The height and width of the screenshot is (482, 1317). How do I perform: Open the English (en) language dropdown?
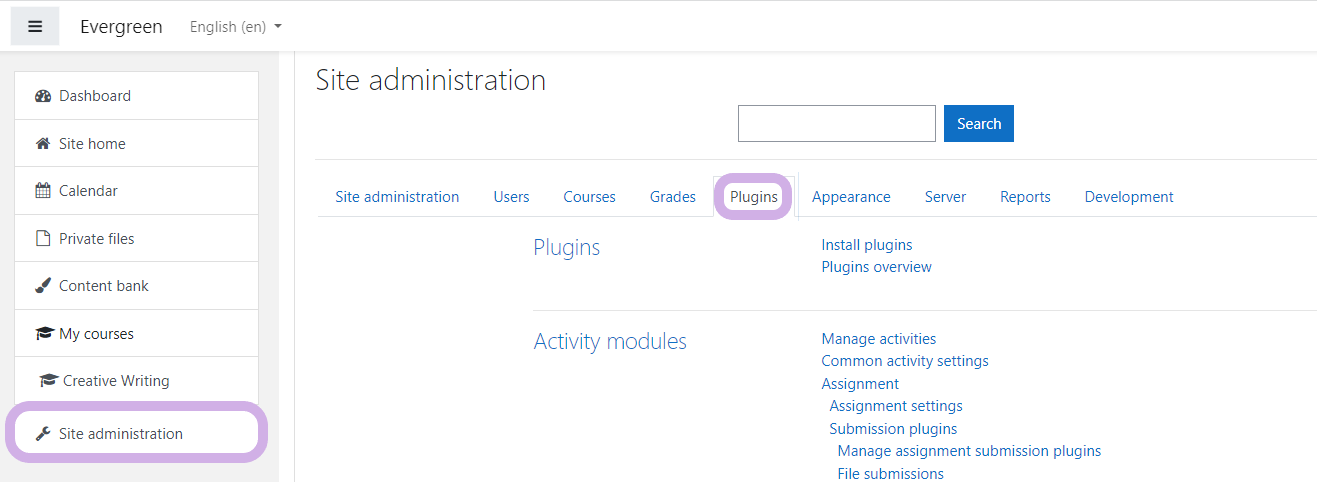[236, 27]
